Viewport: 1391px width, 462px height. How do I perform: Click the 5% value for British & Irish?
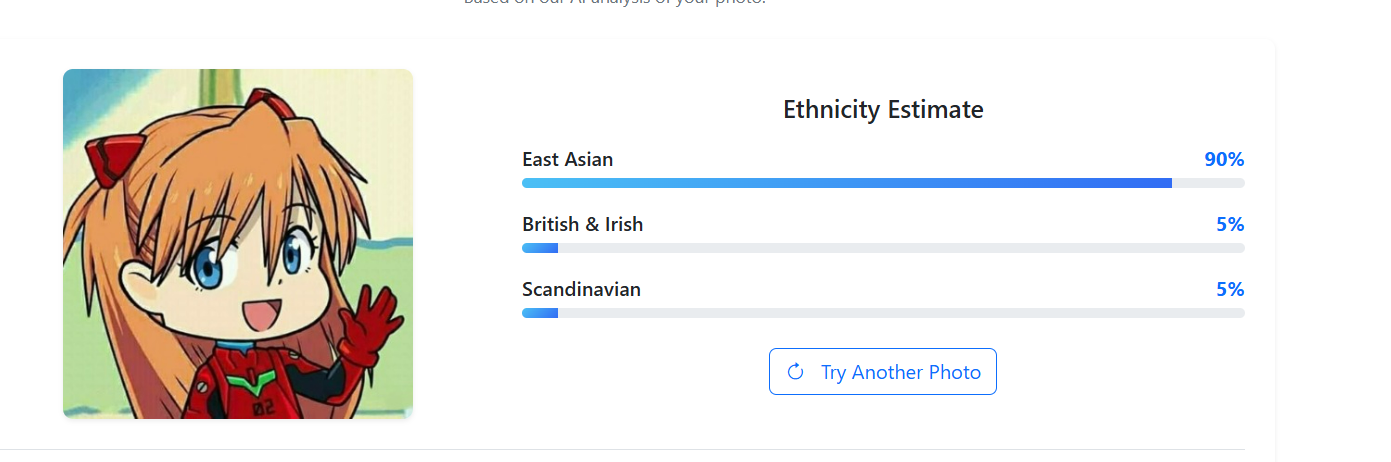pos(1230,225)
